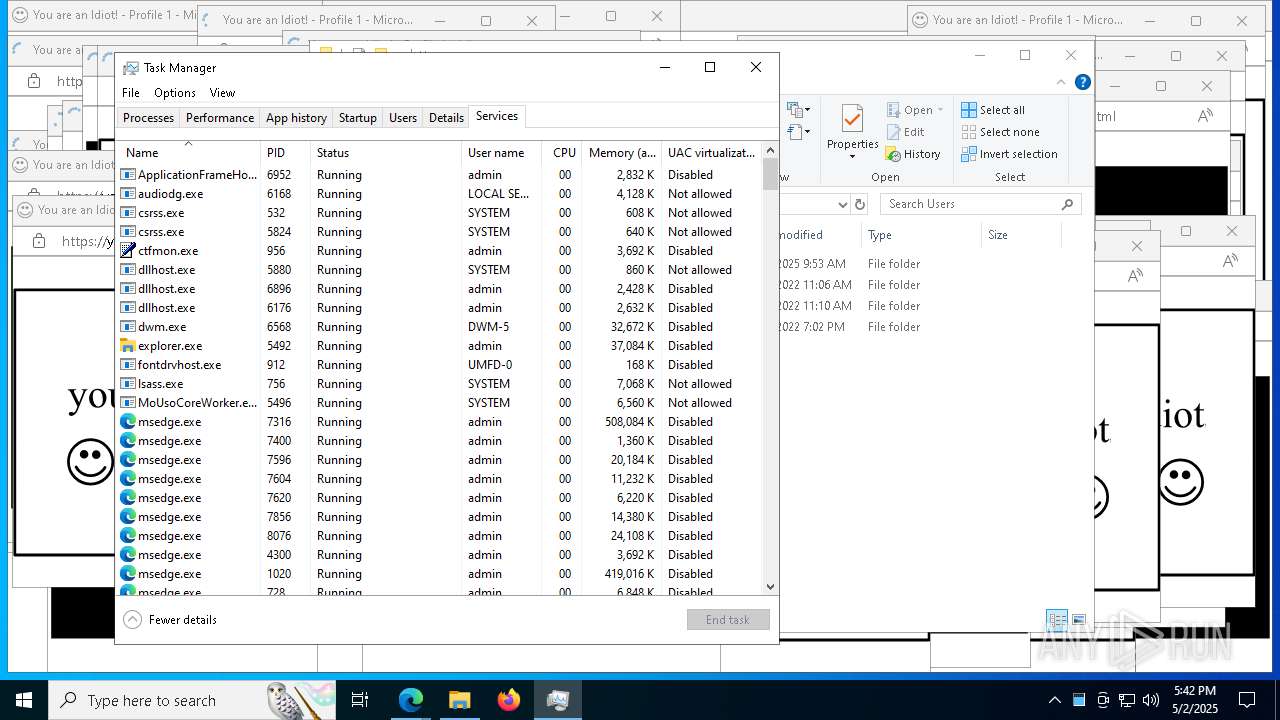Click Select none in Explorer ribbon
The height and width of the screenshot is (720, 1280).
(x=1000, y=132)
